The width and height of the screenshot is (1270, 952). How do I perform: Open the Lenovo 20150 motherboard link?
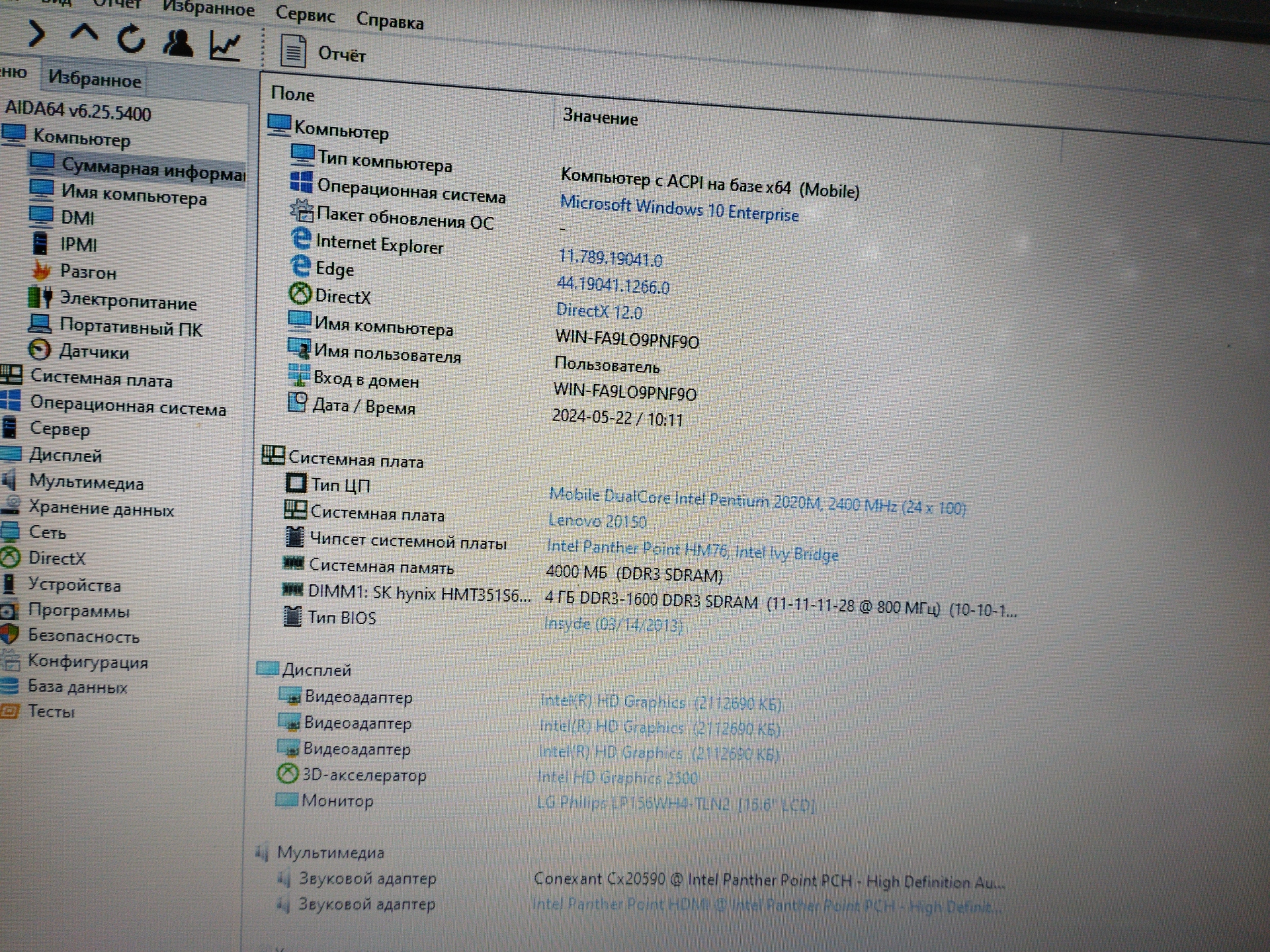[x=597, y=521]
